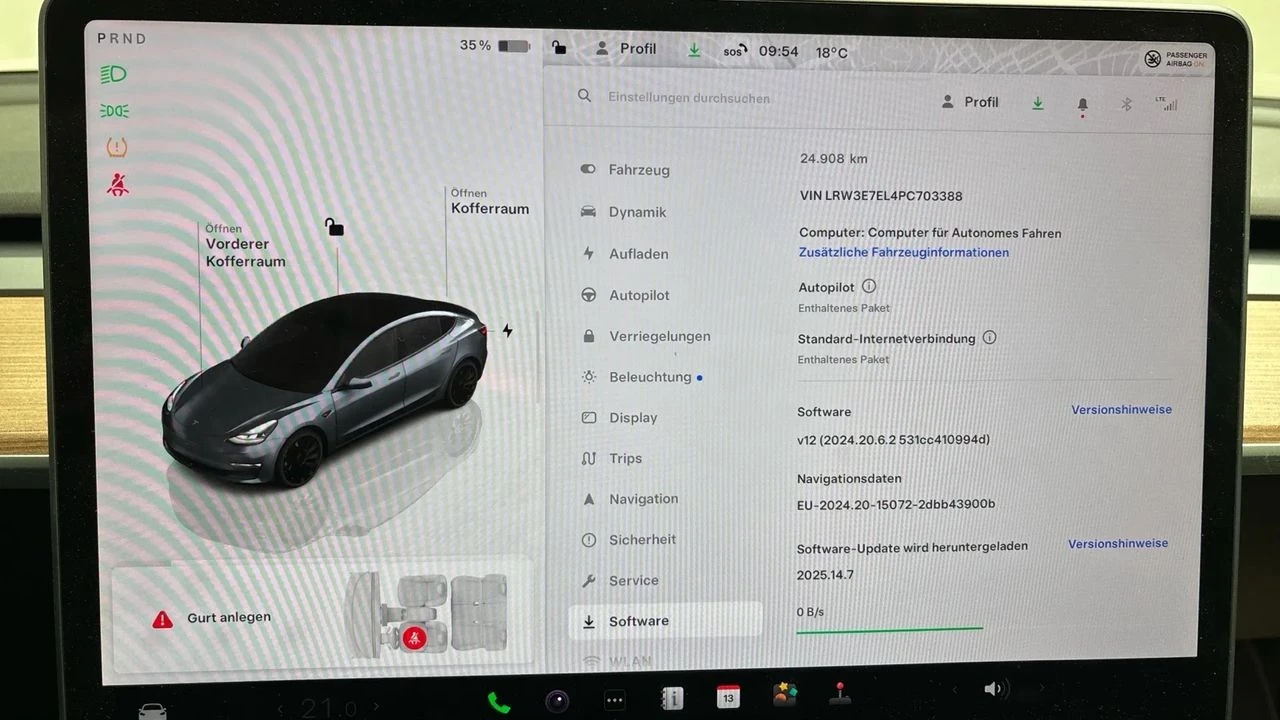Launch the dashcam camera app
This screenshot has height=720, width=1280.
(x=557, y=701)
